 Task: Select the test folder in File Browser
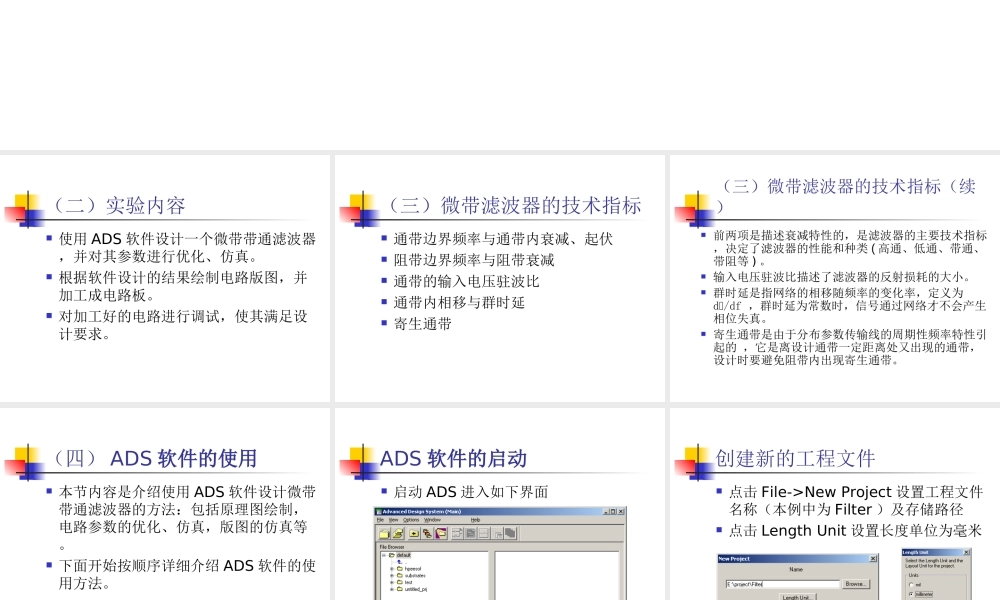point(408,582)
